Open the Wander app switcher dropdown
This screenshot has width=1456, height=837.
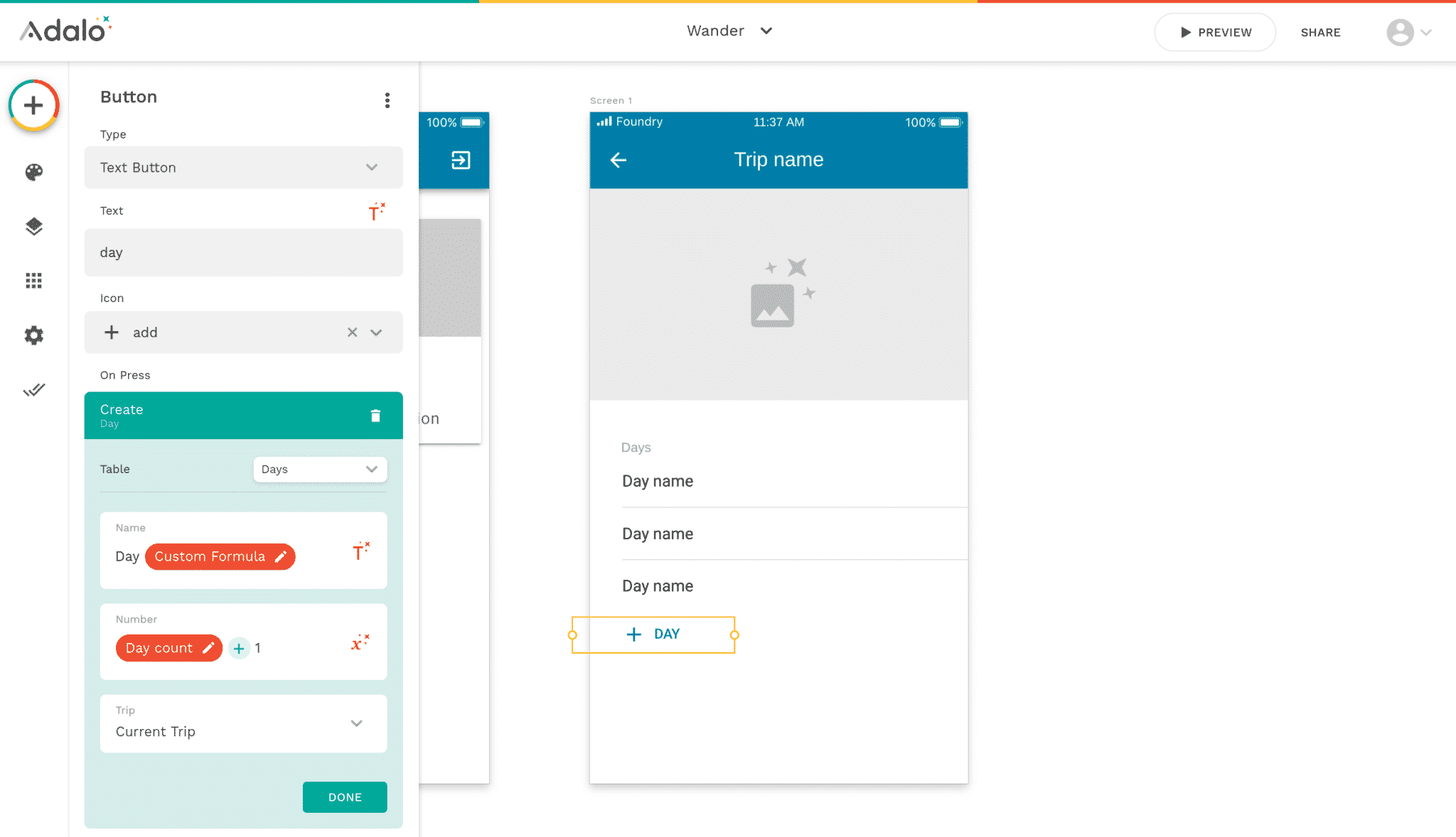click(729, 31)
